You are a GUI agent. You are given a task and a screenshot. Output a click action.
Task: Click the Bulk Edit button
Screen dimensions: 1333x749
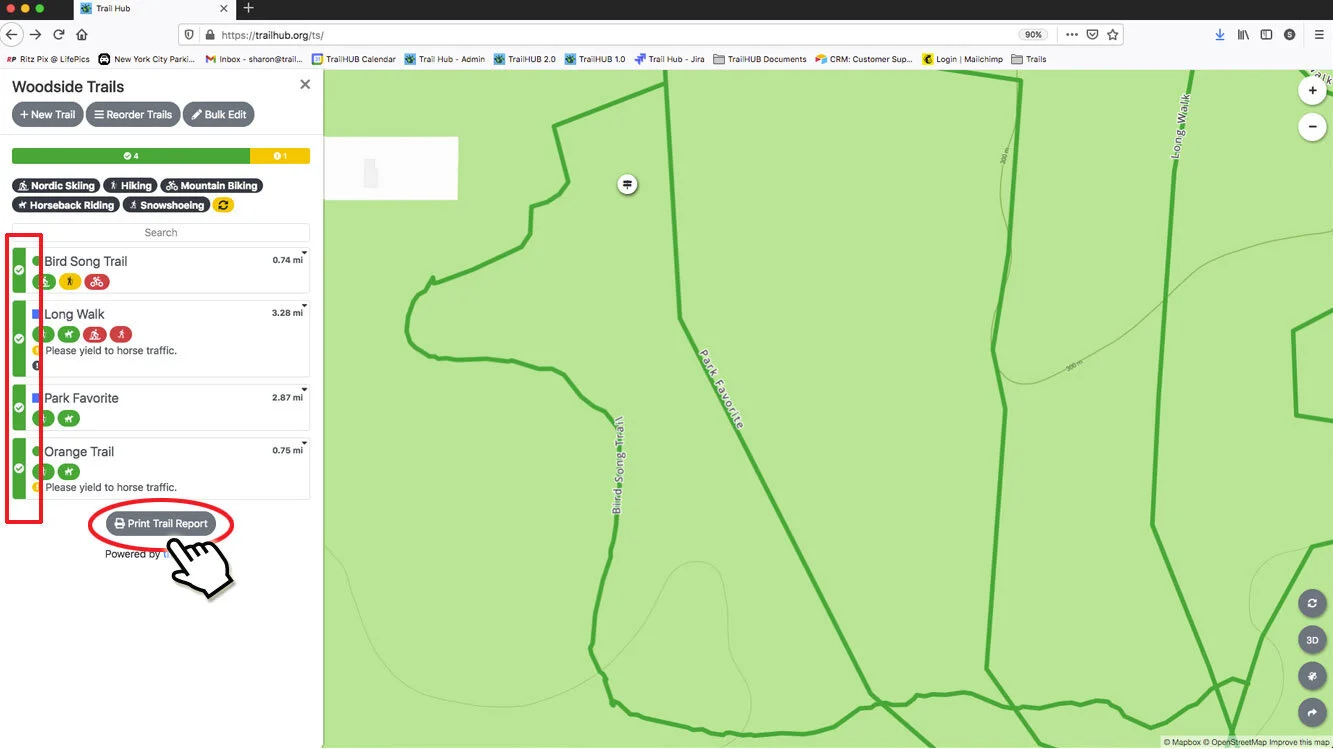[218, 115]
